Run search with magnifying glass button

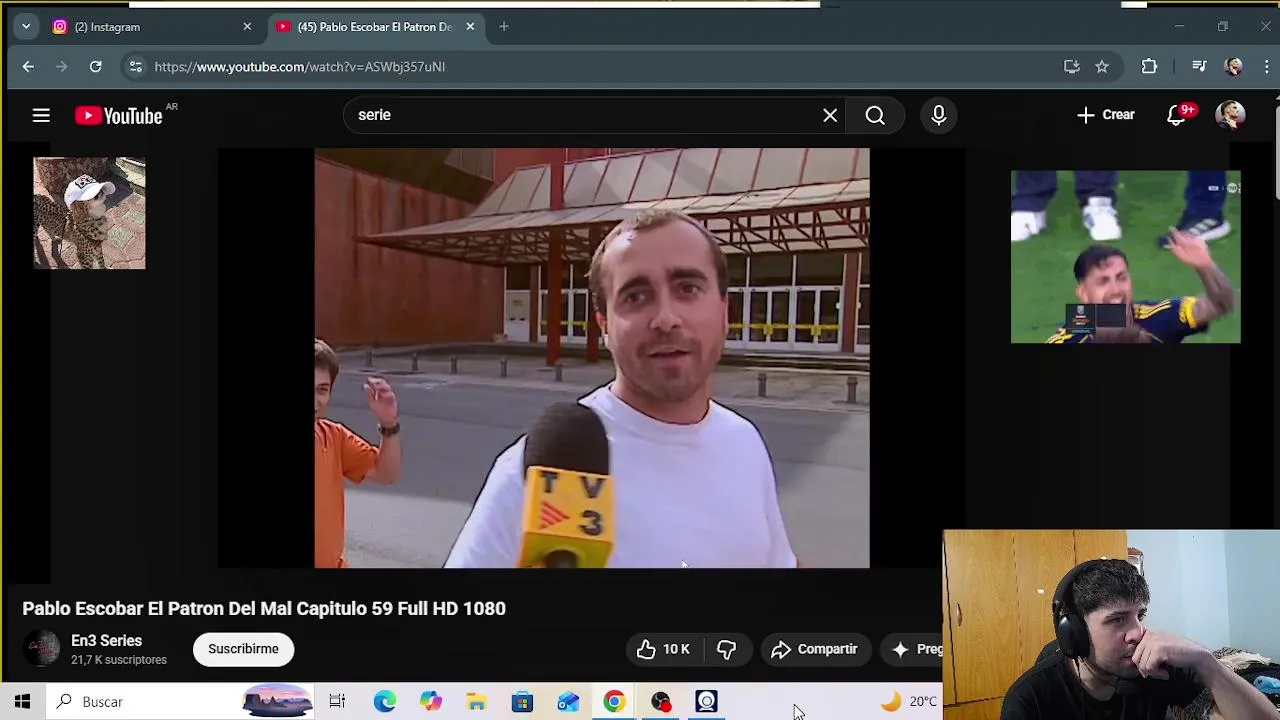click(875, 115)
